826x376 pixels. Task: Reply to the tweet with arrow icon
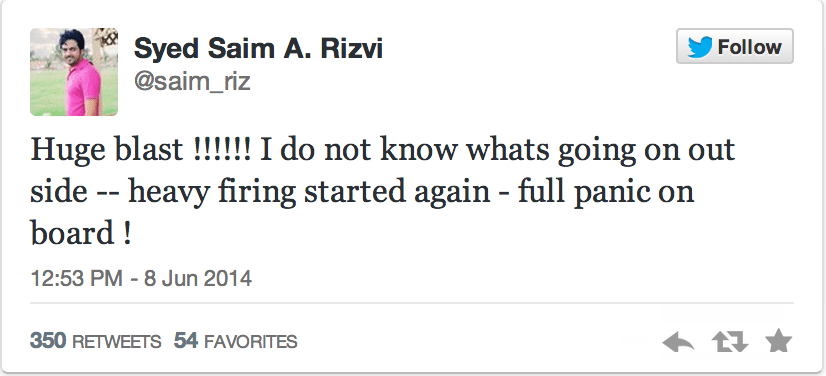pos(678,342)
